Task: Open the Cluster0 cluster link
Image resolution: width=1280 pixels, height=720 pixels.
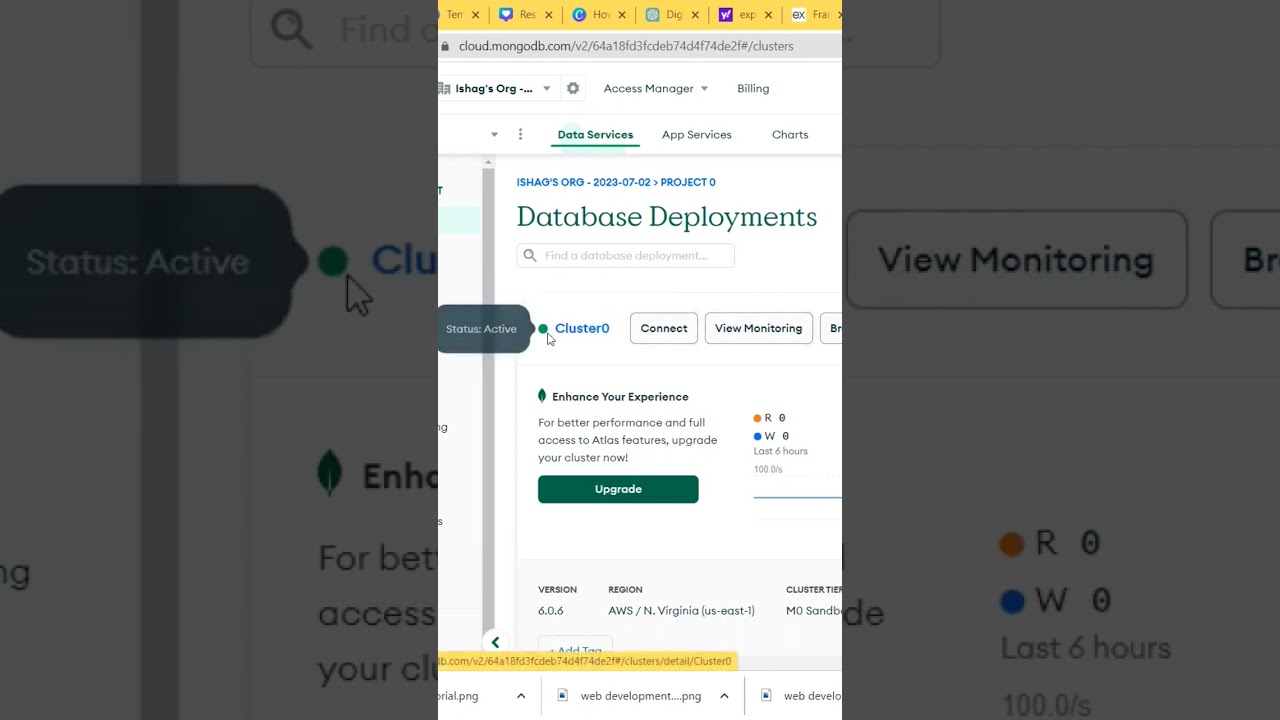Action: tap(582, 328)
